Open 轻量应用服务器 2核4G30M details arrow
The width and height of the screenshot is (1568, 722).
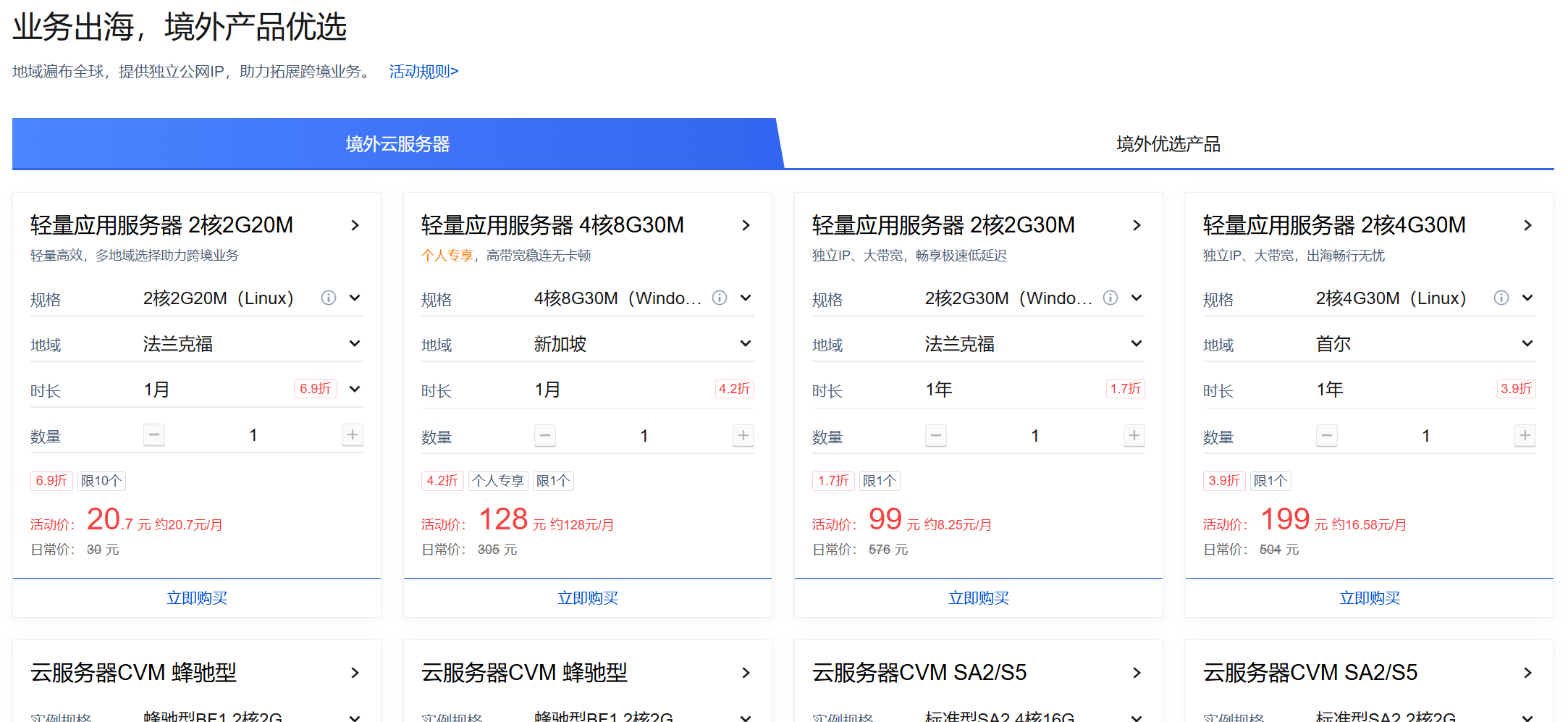(x=1527, y=225)
